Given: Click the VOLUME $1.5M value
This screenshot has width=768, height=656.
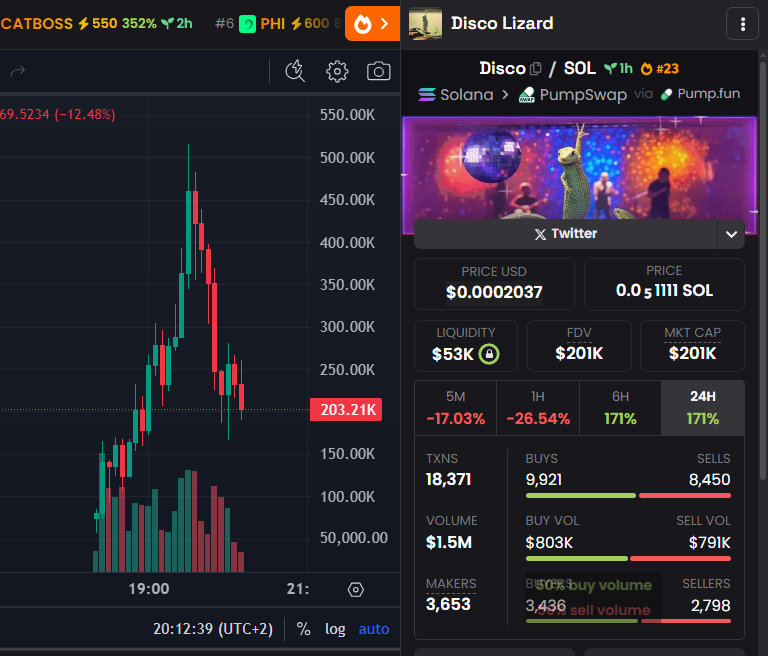Looking at the screenshot, I should pos(449,542).
